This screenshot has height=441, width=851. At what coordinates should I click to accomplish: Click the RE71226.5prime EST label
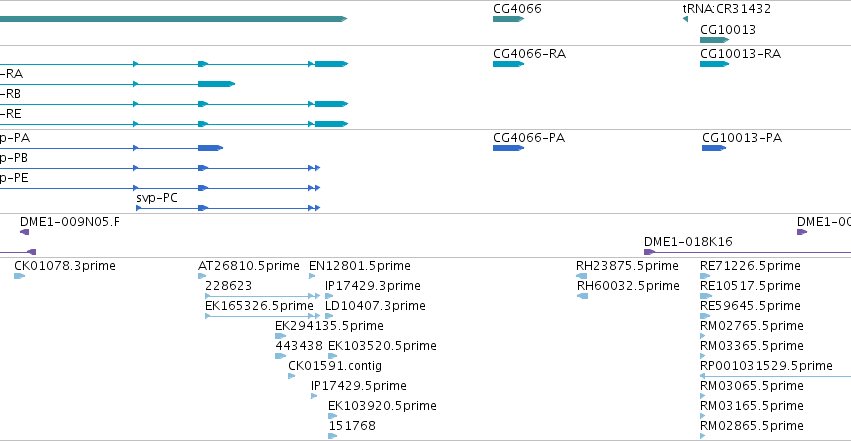[x=750, y=266]
